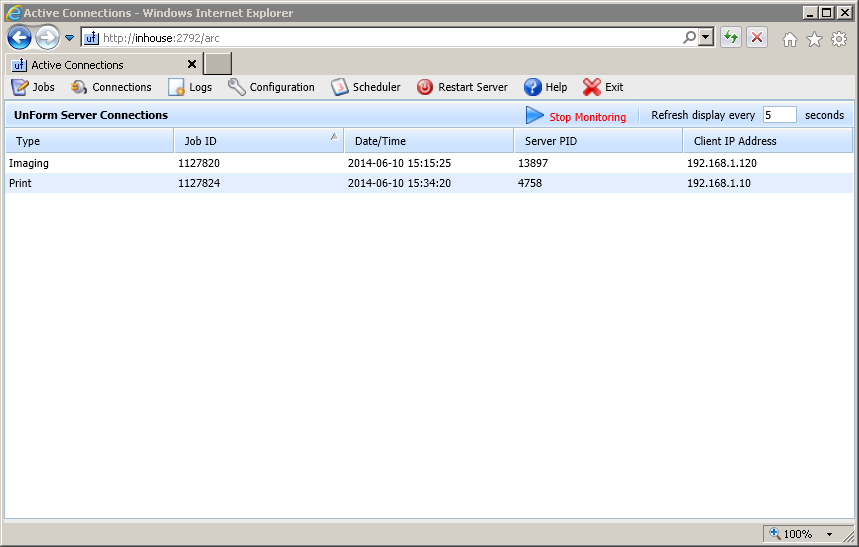The width and height of the screenshot is (859, 547).
Task: Switch to the Active Connections tab
Action: (x=95, y=65)
